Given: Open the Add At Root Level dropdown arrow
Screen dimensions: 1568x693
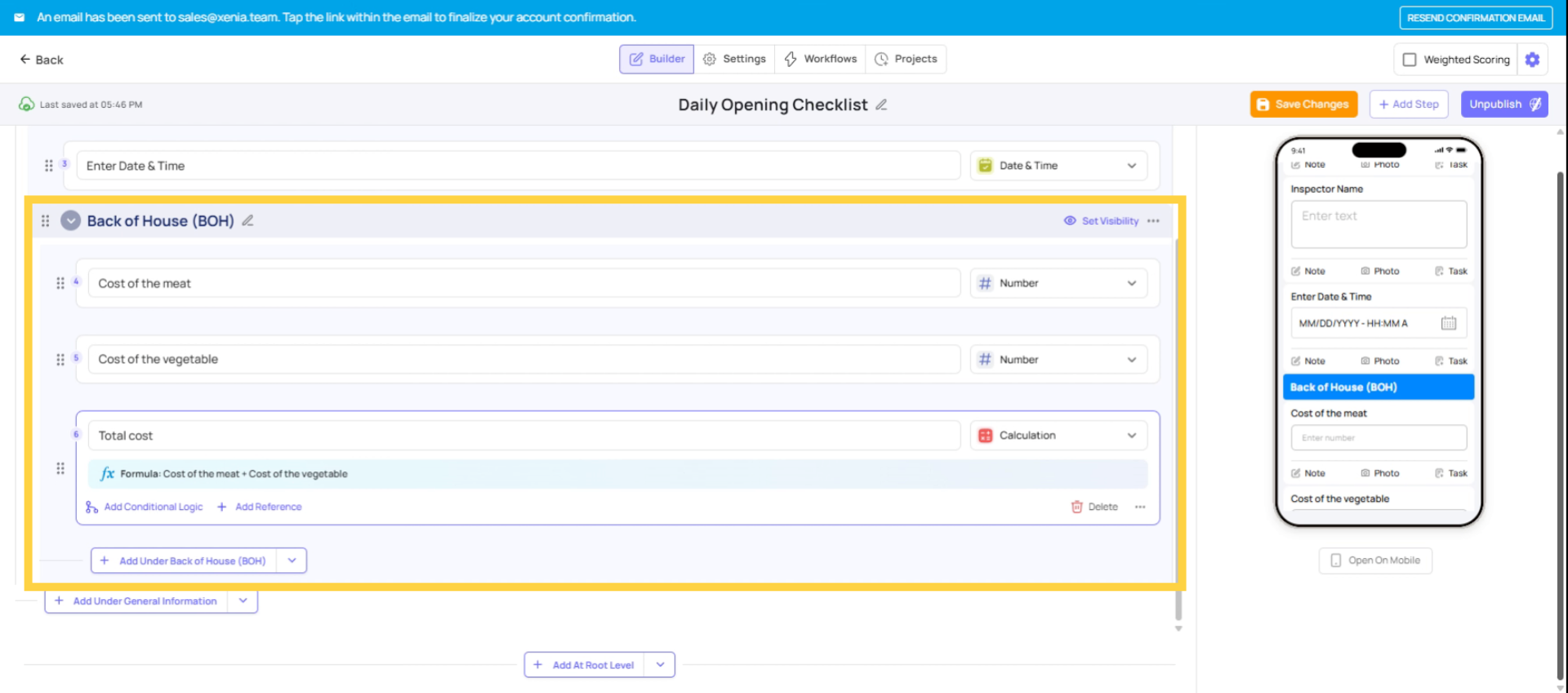Looking at the screenshot, I should click(660, 664).
